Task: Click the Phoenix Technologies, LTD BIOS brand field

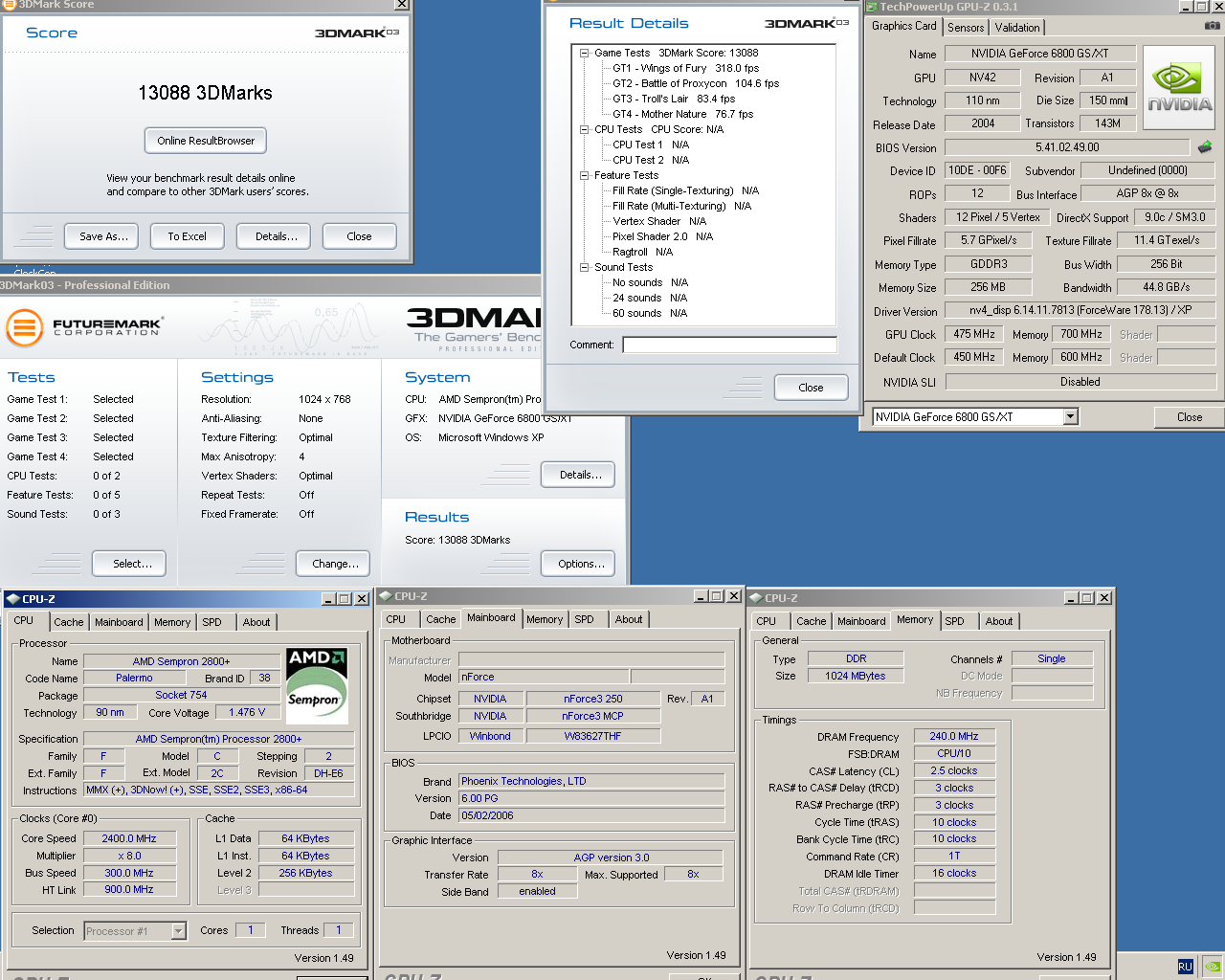Action: (x=591, y=781)
